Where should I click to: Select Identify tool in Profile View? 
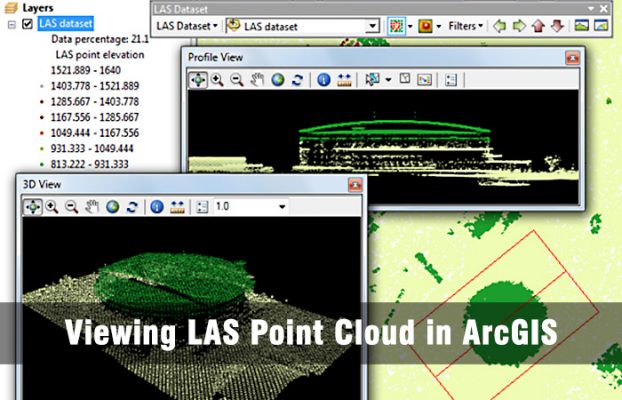coord(324,80)
